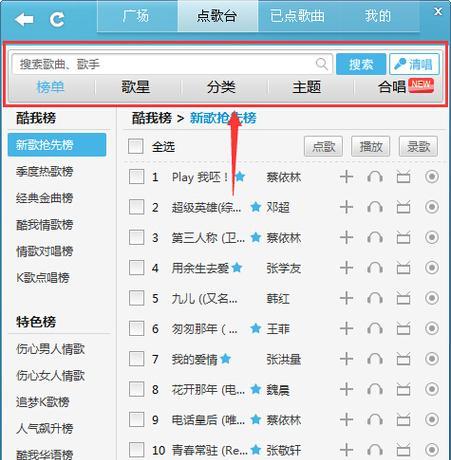Screen dimensions: 451x460
Task: Check the box for song 7 我的爱情
Action: coord(136,359)
